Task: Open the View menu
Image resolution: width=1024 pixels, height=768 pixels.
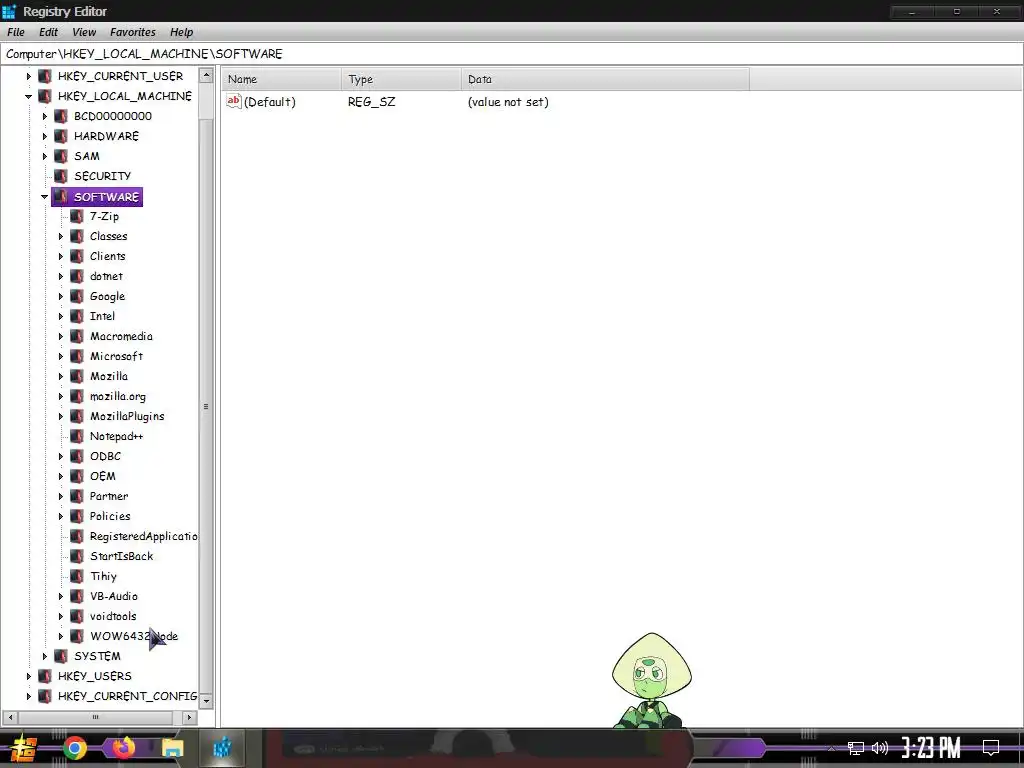Action: tap(84, 32)
